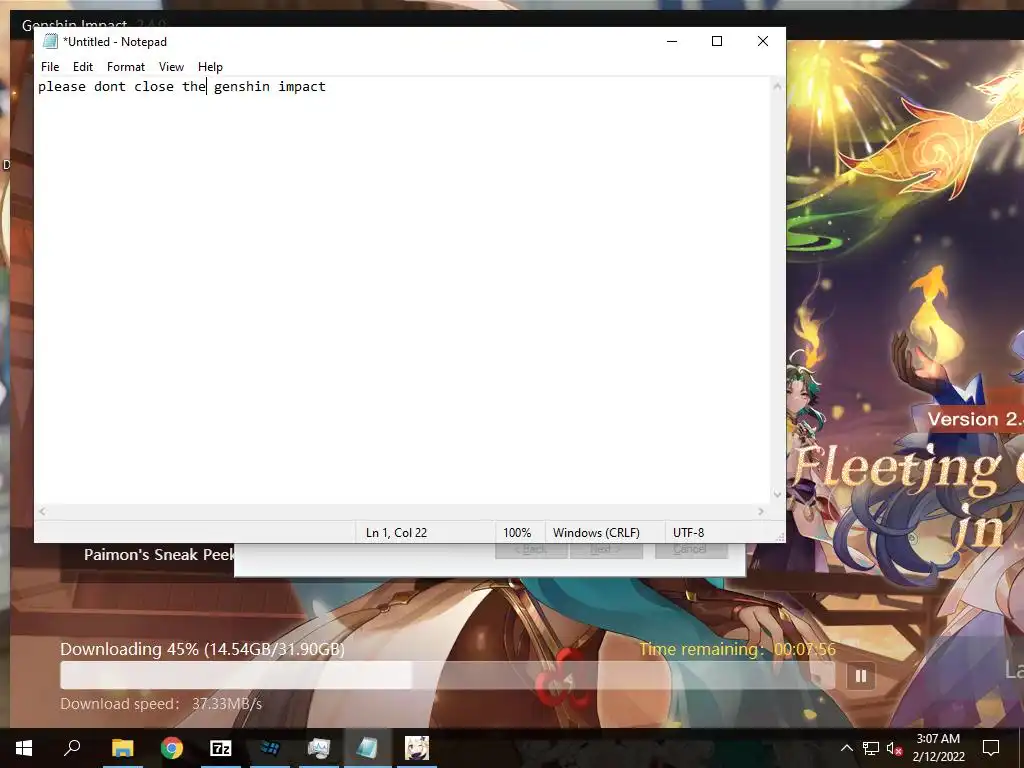The width and height of the screenshot is (1024, 768).
Task: Click the Notepad window resize grip
Action: click(x=779, y=536)
